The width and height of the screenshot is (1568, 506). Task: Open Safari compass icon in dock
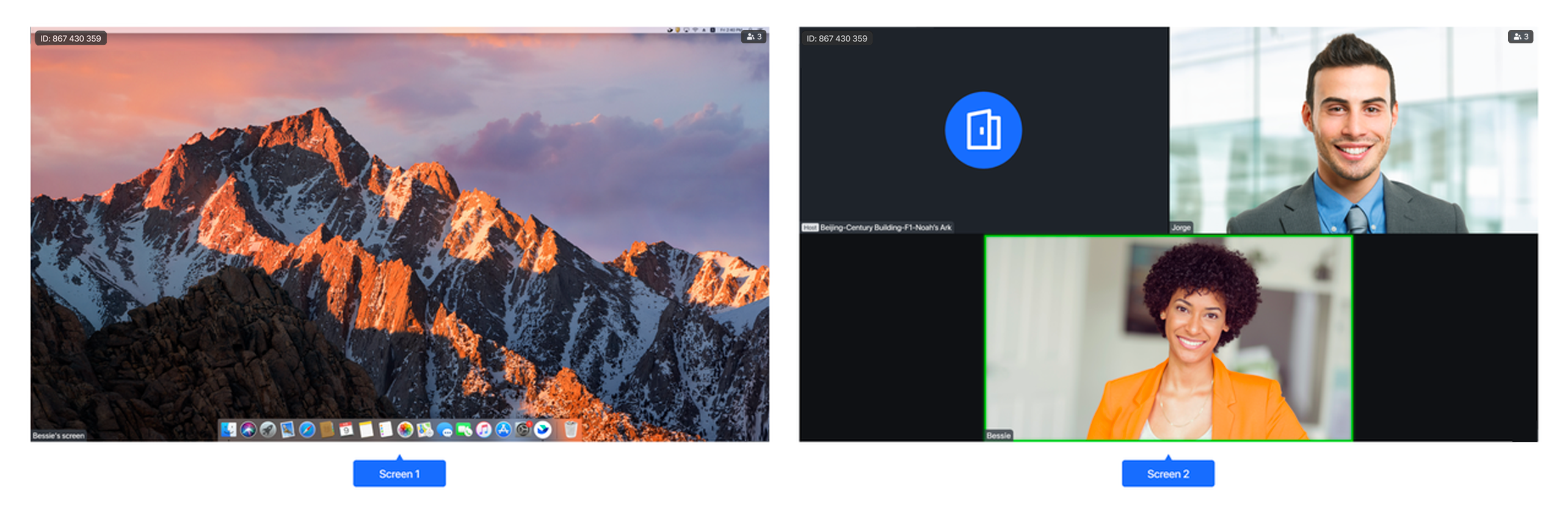[x=307, y=430]
